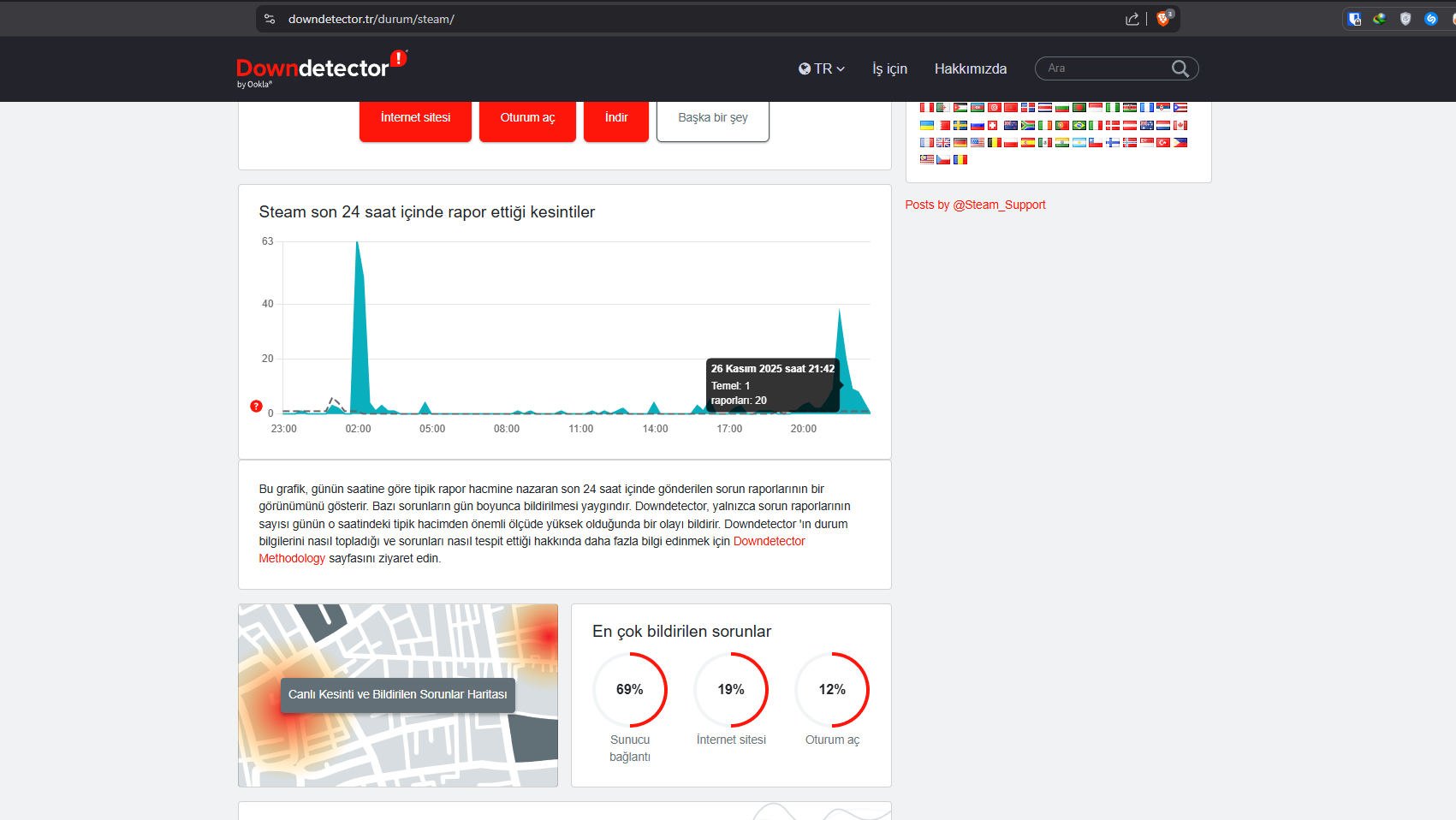The image size is (1456, 820).
Task: Open the TR language dropdown
Action: [822, 68]
